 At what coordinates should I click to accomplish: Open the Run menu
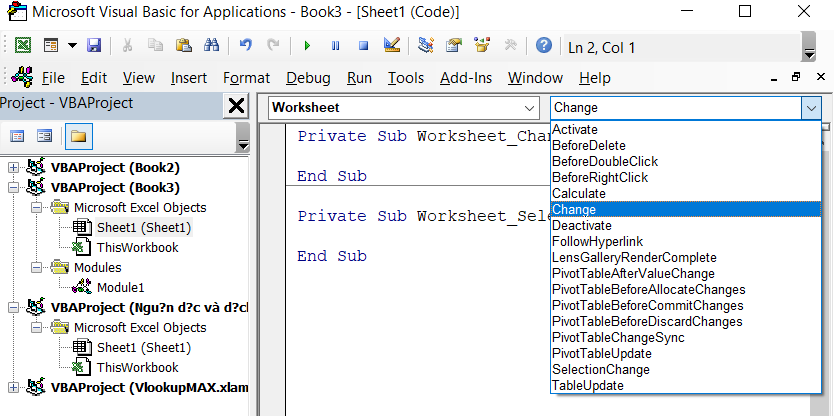click(359, 78)
